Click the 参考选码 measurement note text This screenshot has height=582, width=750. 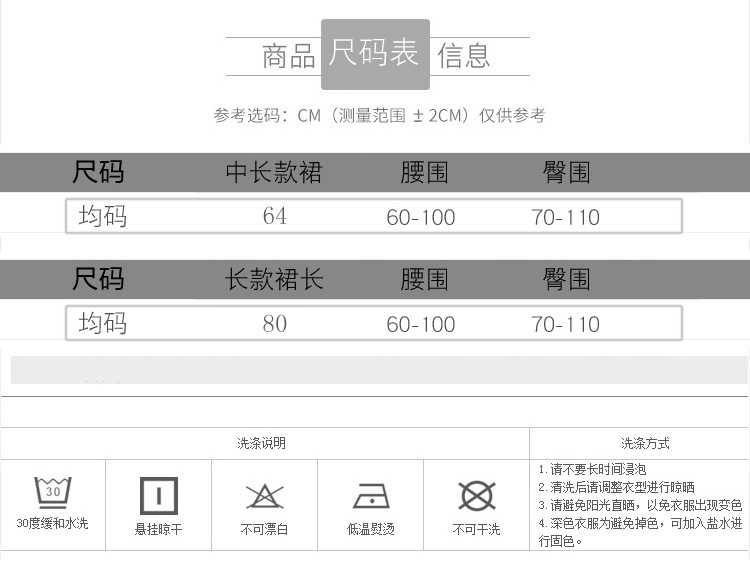[379, 116]
